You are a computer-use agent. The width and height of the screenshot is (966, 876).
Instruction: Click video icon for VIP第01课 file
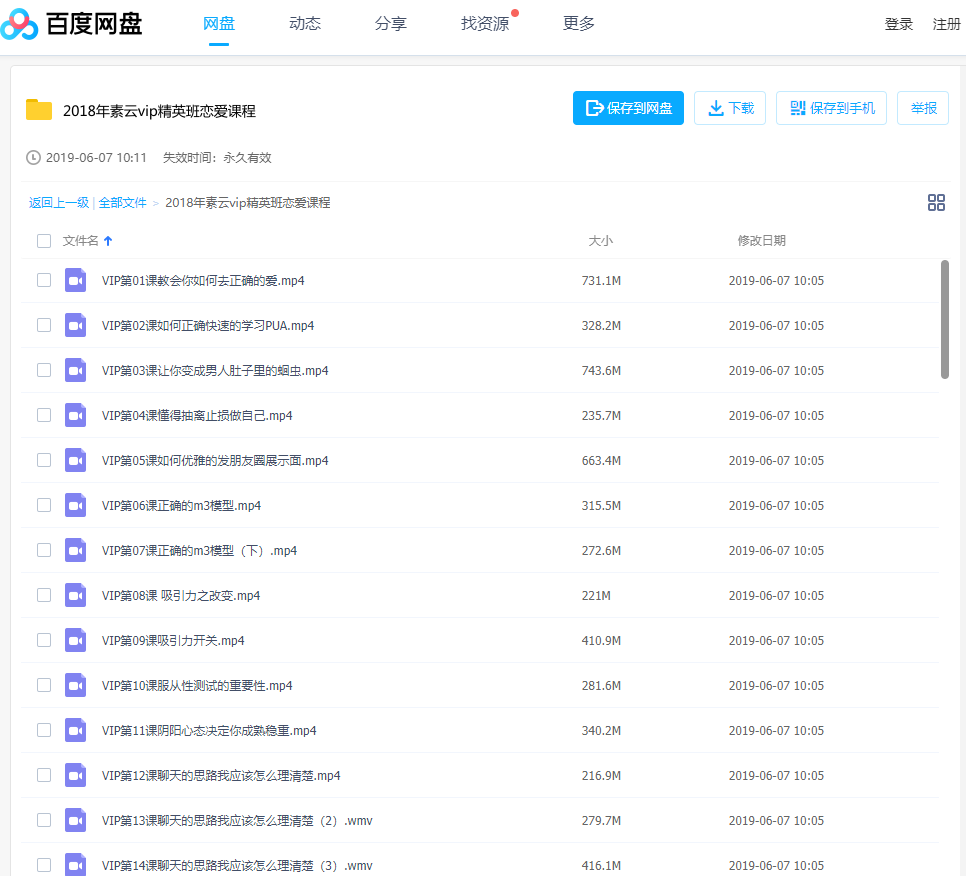point(75,280)
